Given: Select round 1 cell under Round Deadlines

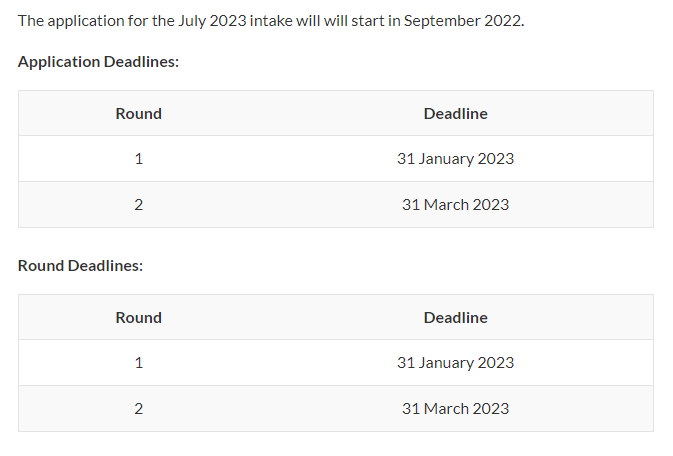Looking at the screenshot, I should 138,363.
